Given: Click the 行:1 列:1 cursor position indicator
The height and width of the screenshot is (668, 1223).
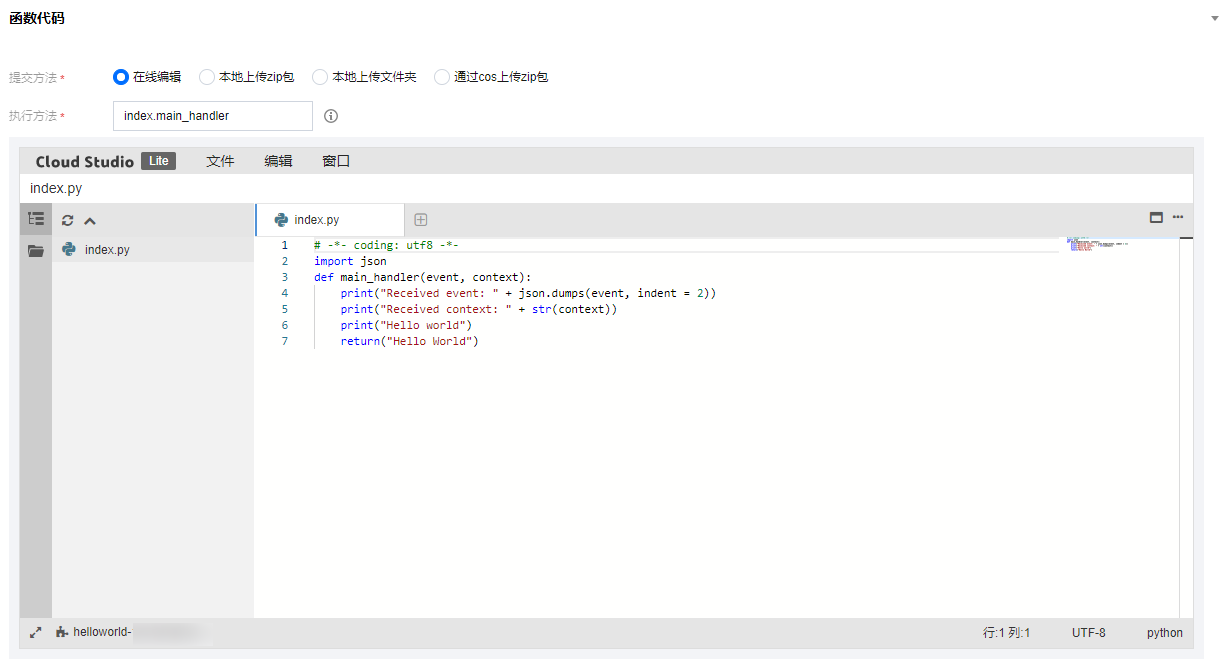Looking at the screenshot, I should (x=1006, y=633).
